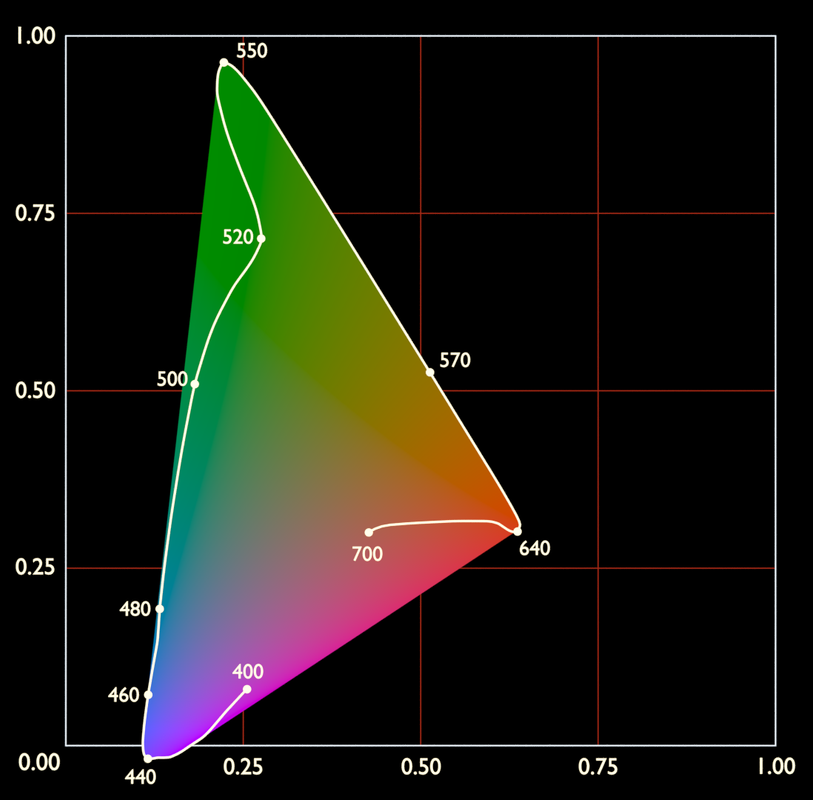Select the marker dot beside the 500 label
Image resolution: width=813 pixels, height=800 pixels.
(x=195, y=384)
